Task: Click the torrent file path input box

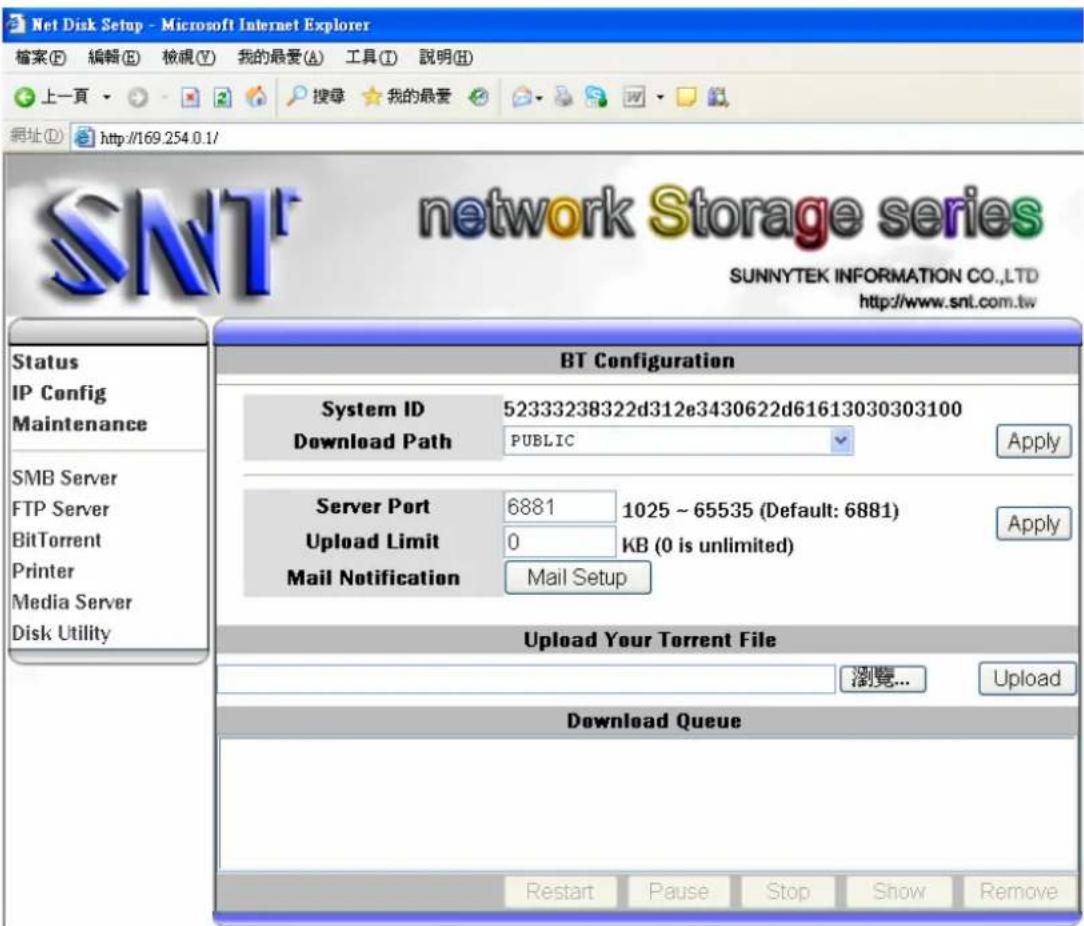Action: [526, 679]
